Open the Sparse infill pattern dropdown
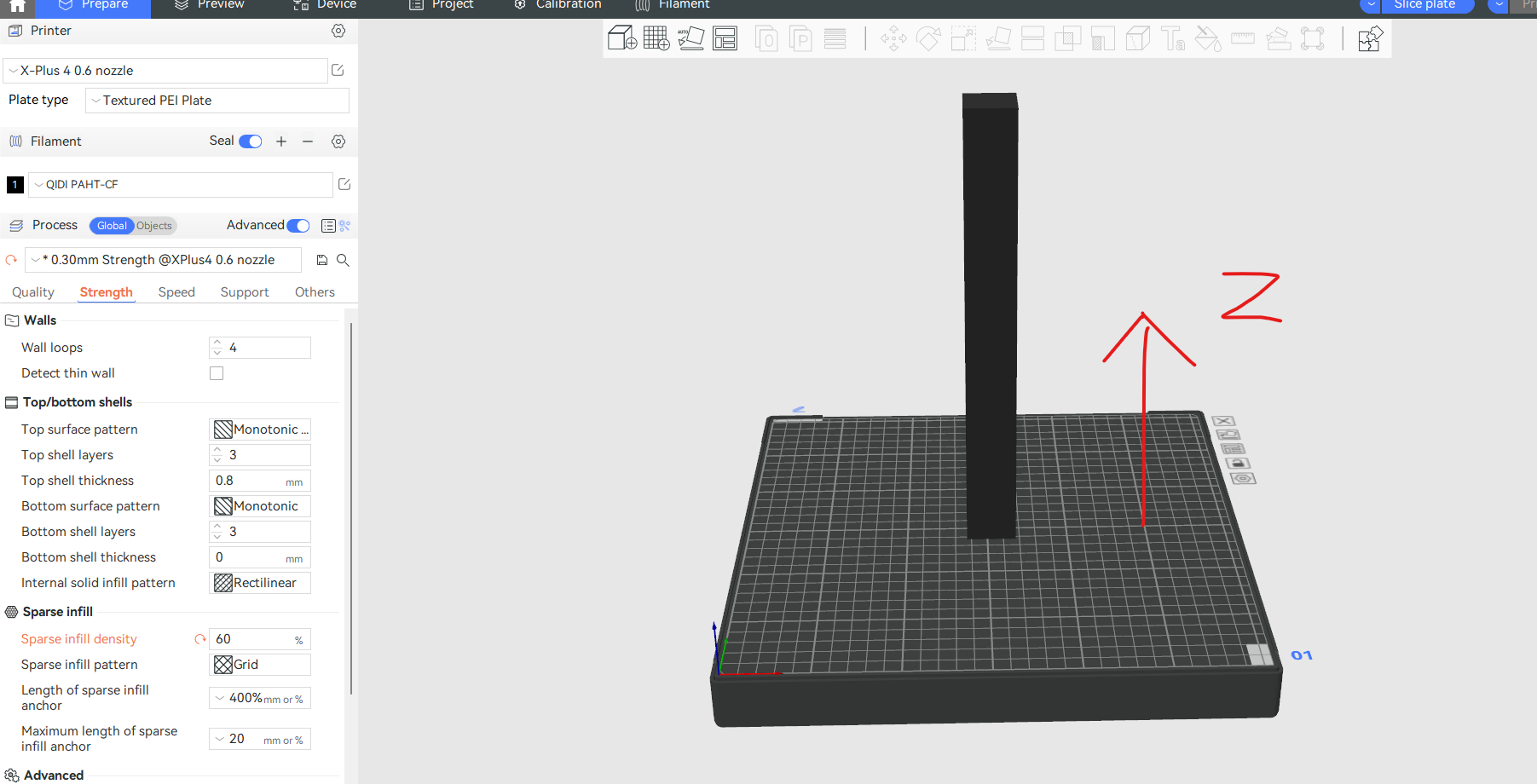This screenshot has width=1537, height=784. click(x=260, y=665)
